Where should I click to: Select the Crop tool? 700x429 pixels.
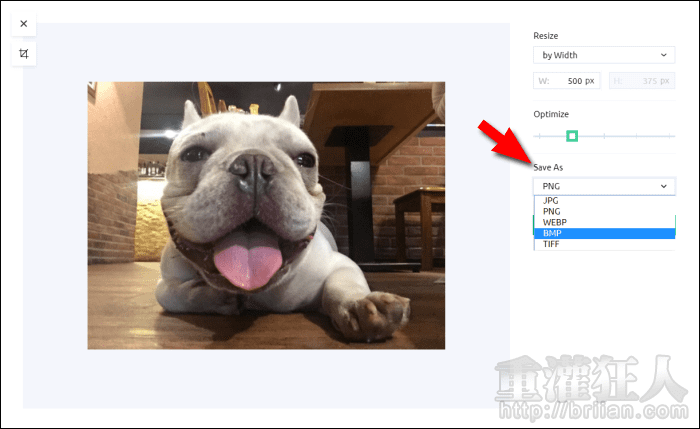(24, 54)
